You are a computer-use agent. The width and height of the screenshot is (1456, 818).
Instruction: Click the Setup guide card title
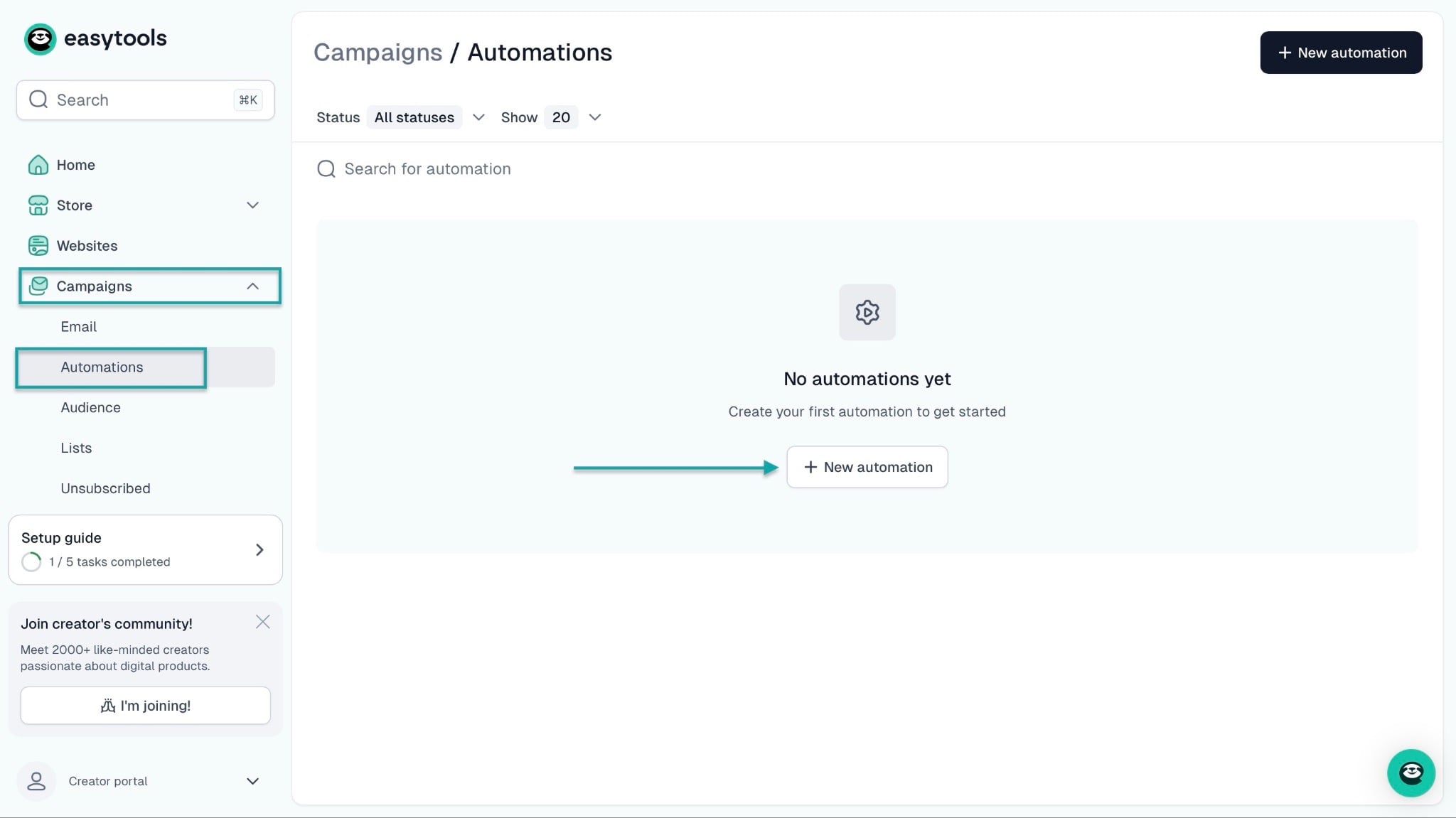61,538
